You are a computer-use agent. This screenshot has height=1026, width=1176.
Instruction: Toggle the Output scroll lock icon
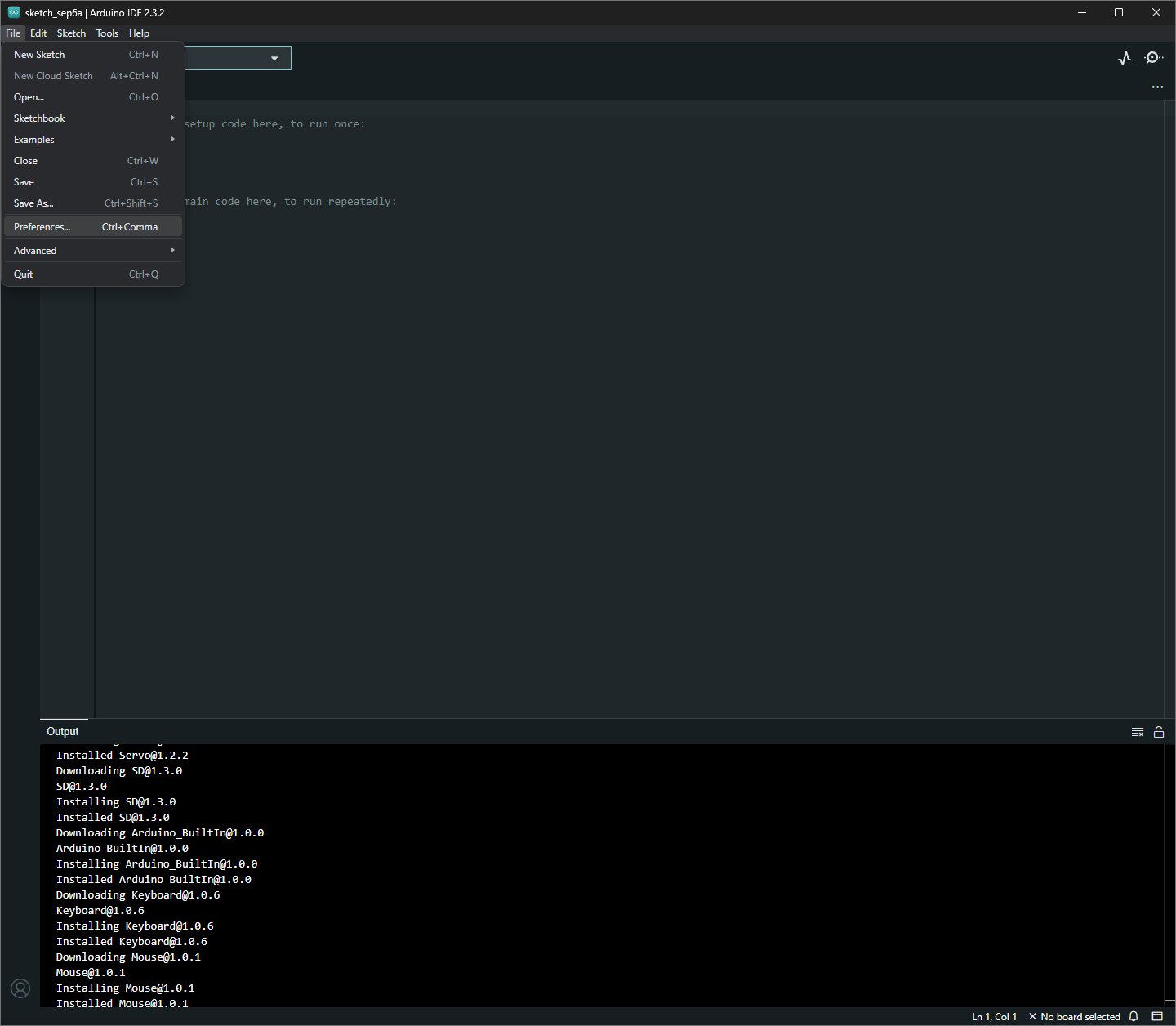coord(1159,732)
